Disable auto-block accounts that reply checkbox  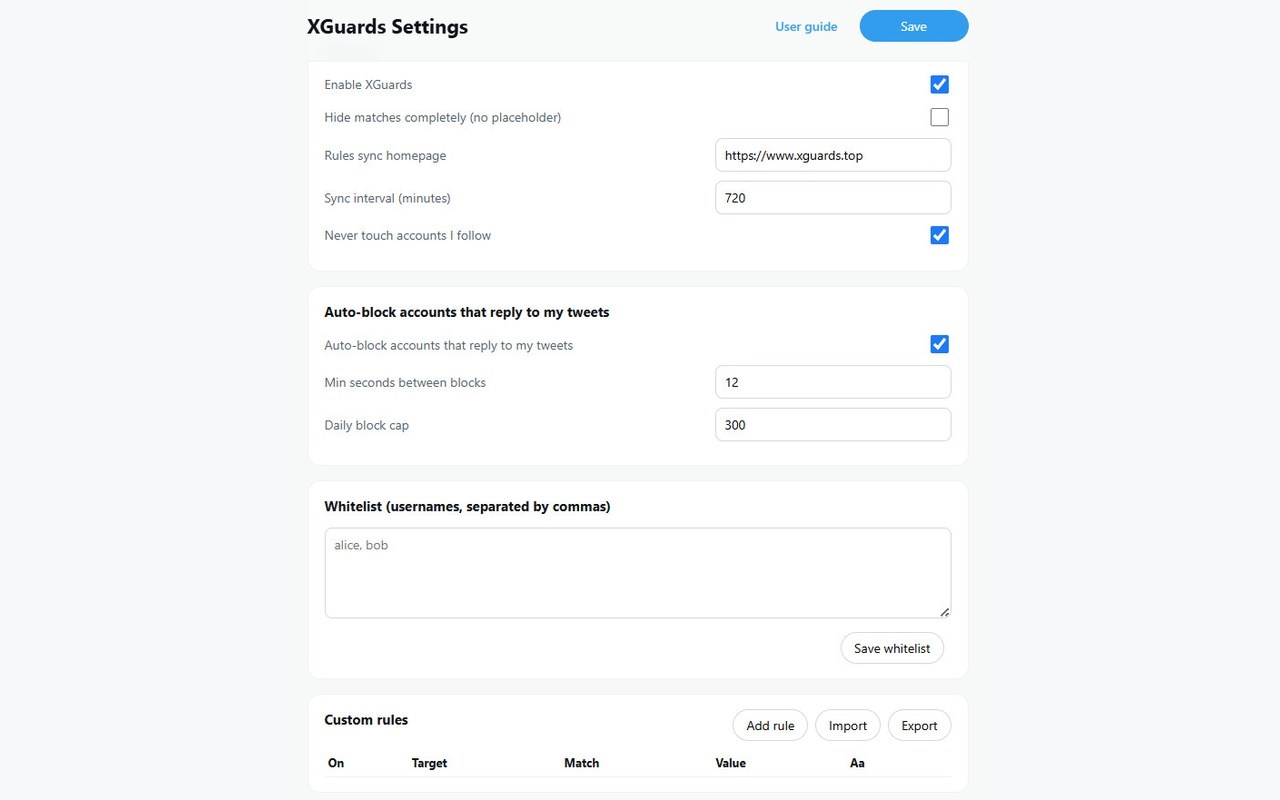pyautogui.click(x=939, y=344)
